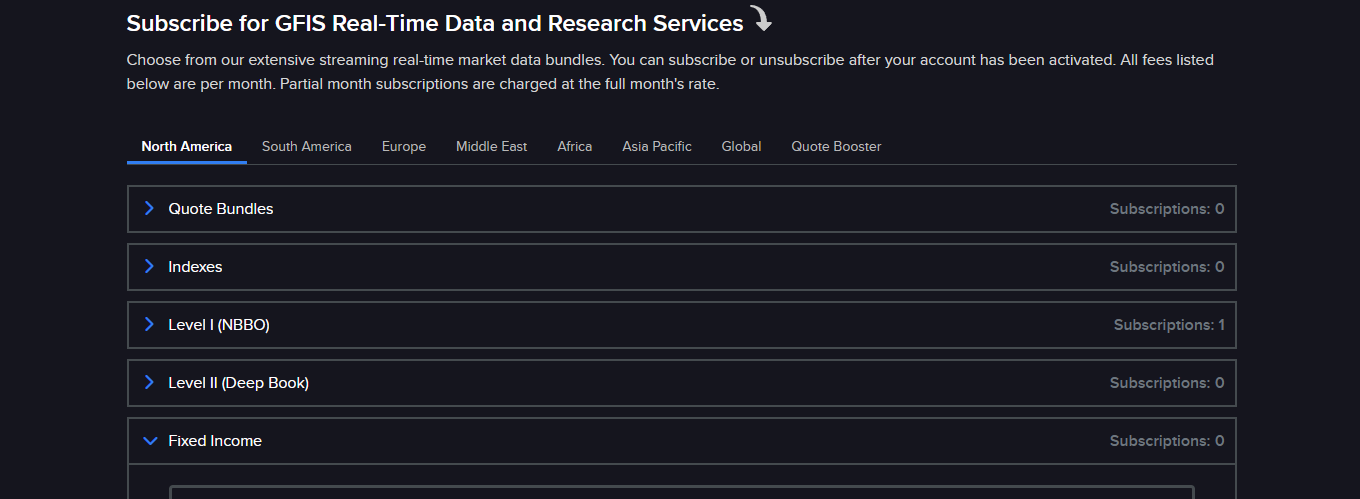Expand the Level I (NBBO) chevron
1360x499 pixels.
pos(150,324)
